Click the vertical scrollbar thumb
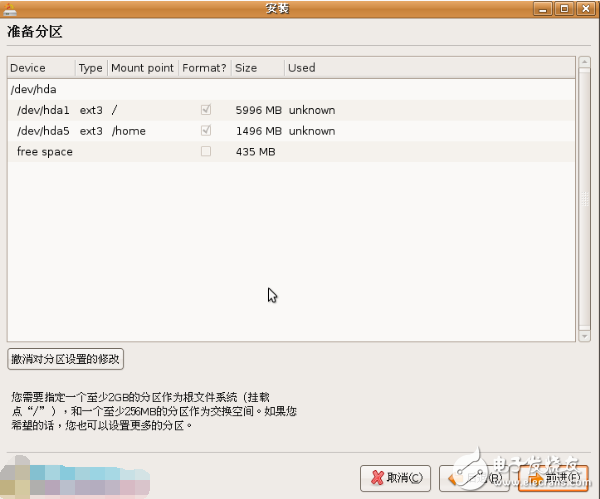 tap(584, 199)
